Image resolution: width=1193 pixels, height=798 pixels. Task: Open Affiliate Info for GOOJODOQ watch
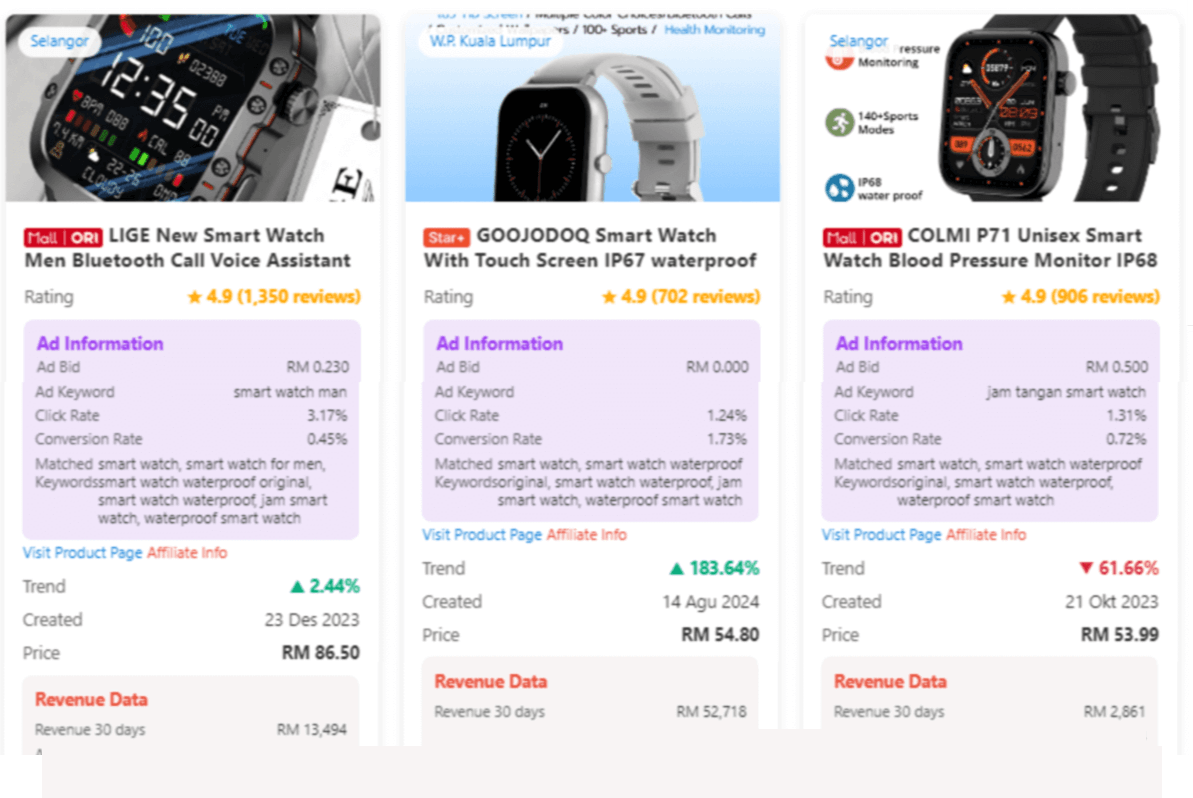click(586, 535)
